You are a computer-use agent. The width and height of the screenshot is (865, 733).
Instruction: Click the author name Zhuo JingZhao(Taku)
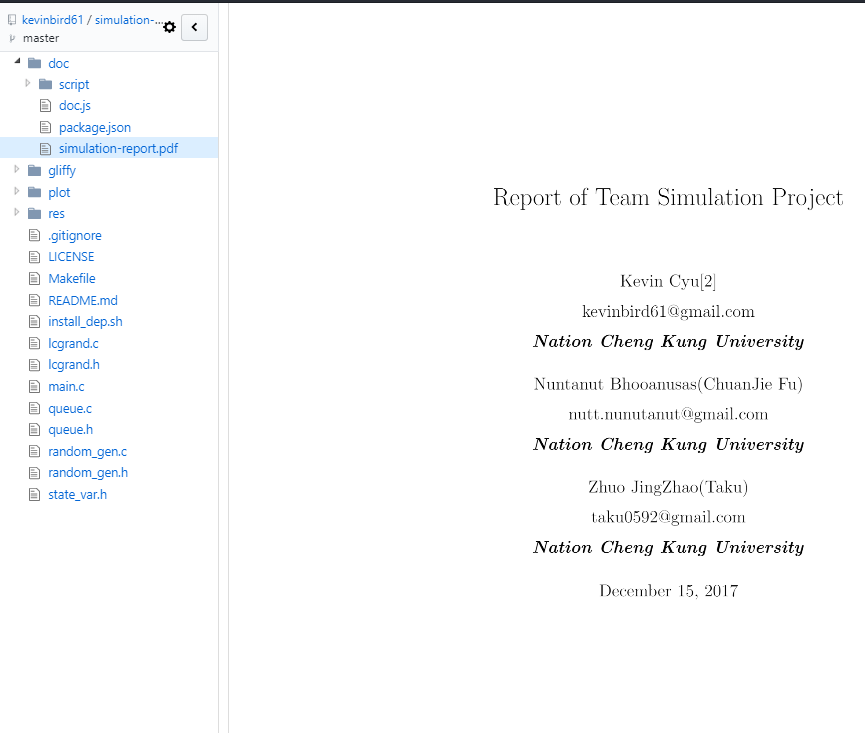(668, 487)
